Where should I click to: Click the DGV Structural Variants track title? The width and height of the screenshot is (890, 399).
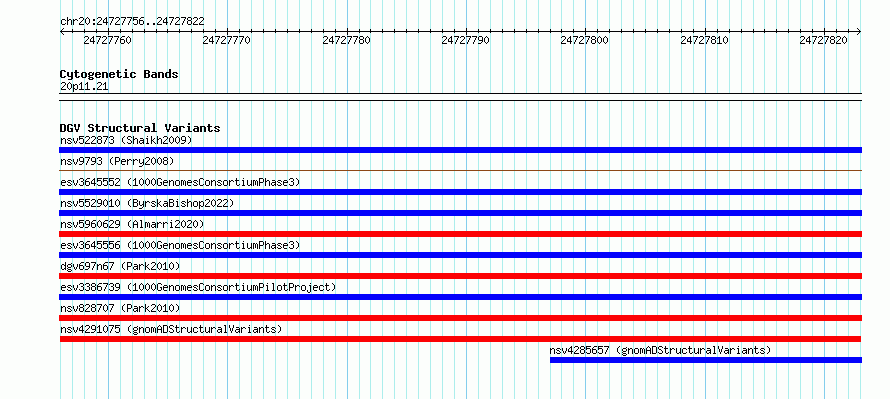point(140,128)
